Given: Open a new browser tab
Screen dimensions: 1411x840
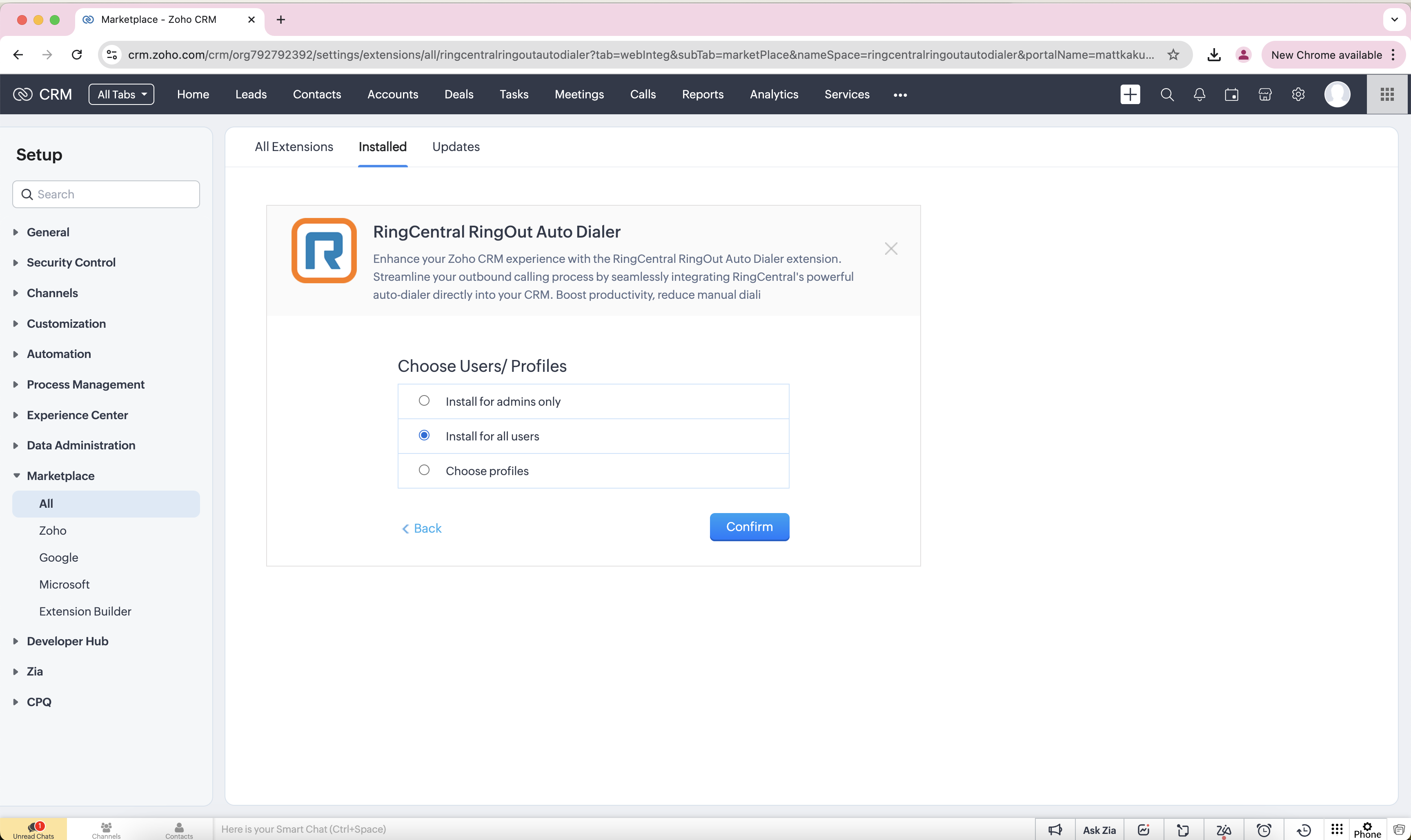Looking at the screenshot, I should [281, 20].
